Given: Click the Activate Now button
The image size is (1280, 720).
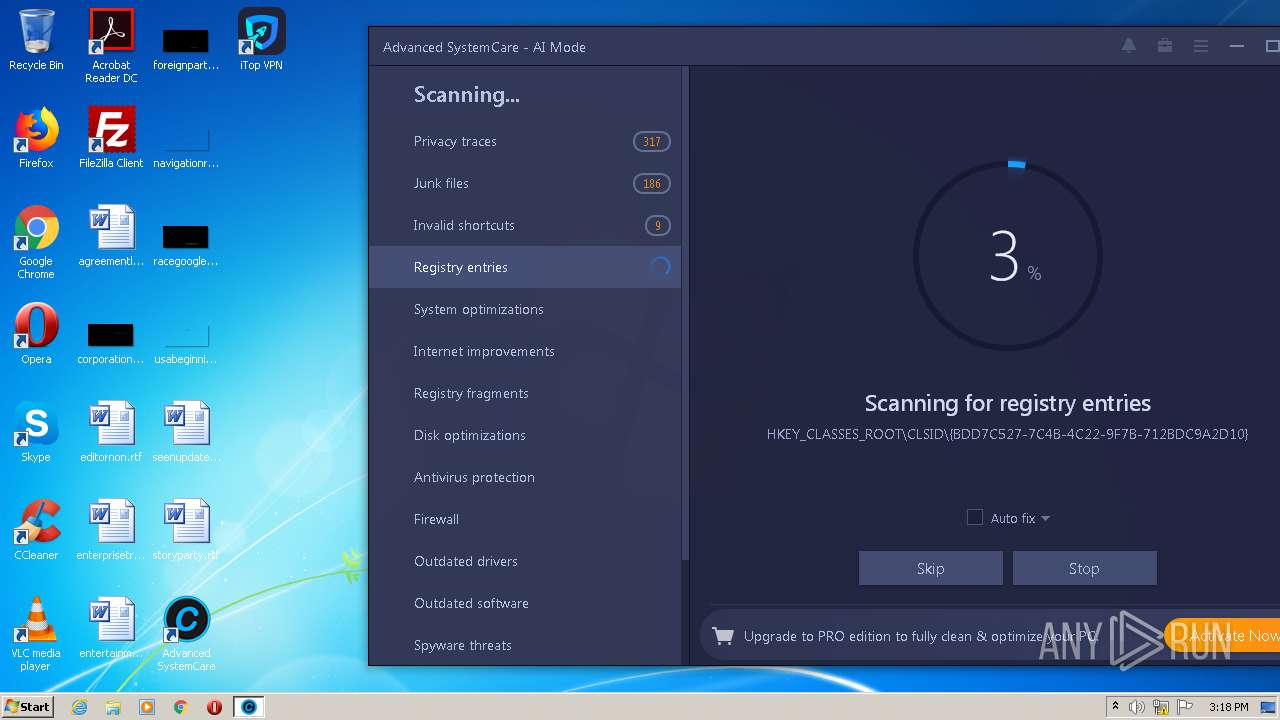Looking at the screenshot, I should (1222, 635).
